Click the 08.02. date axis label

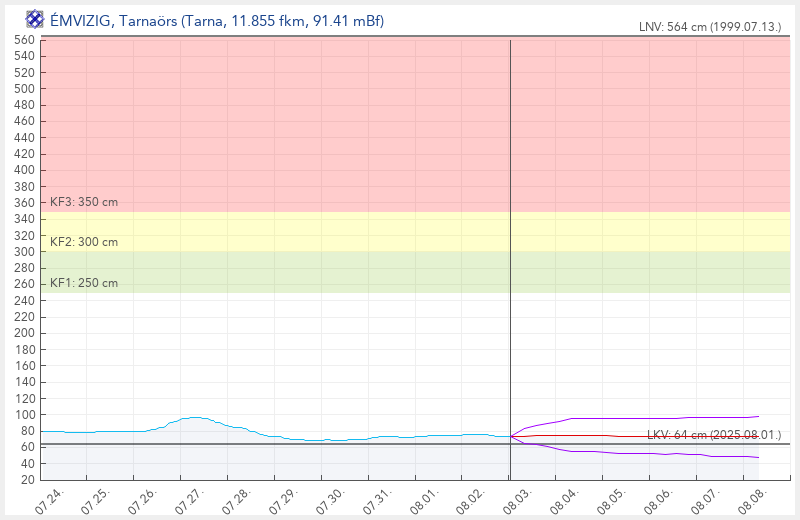[x=471, y=501]
